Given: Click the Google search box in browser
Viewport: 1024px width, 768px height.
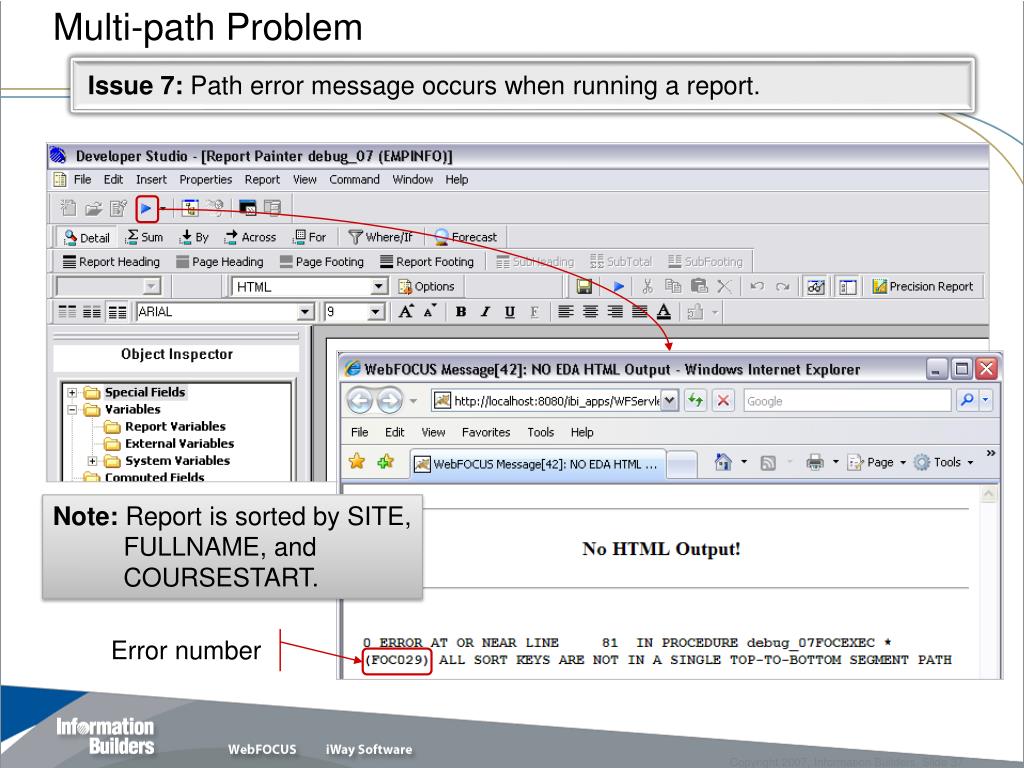Looking at the screenshot, I should pos(847,400).
